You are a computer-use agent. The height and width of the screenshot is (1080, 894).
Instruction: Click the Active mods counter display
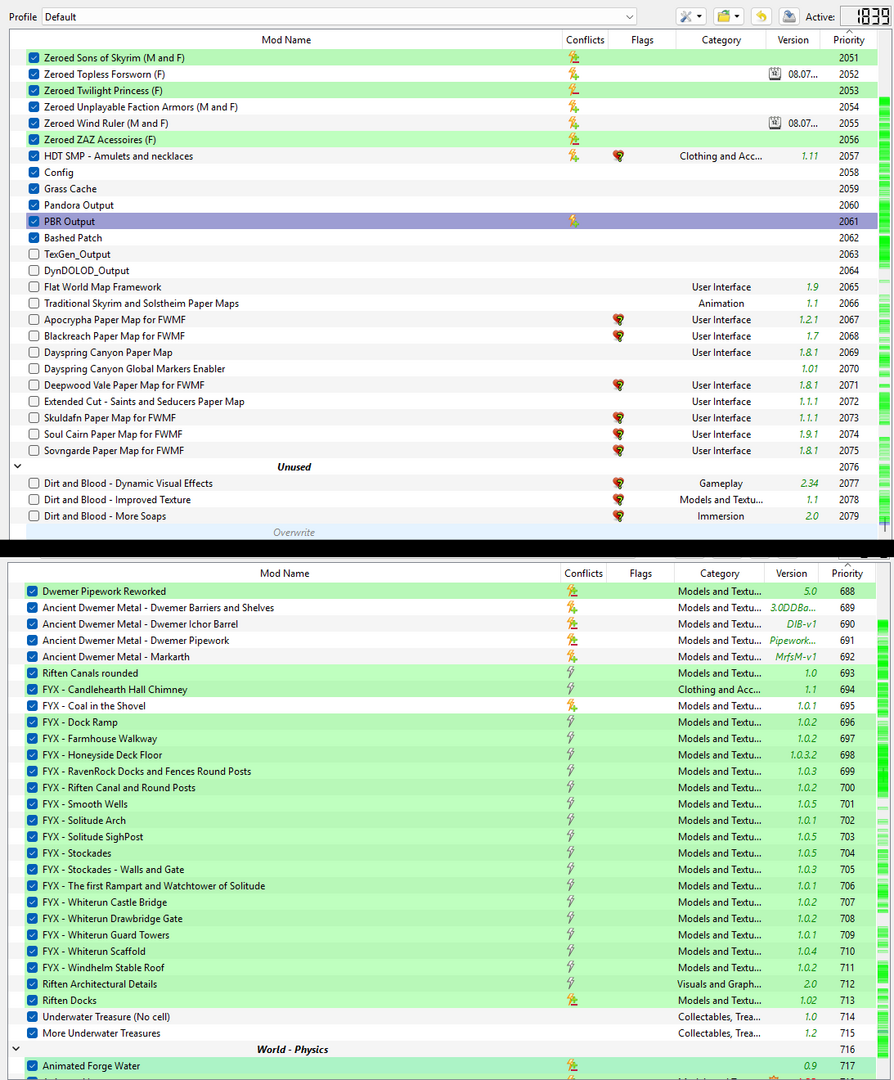865,17
